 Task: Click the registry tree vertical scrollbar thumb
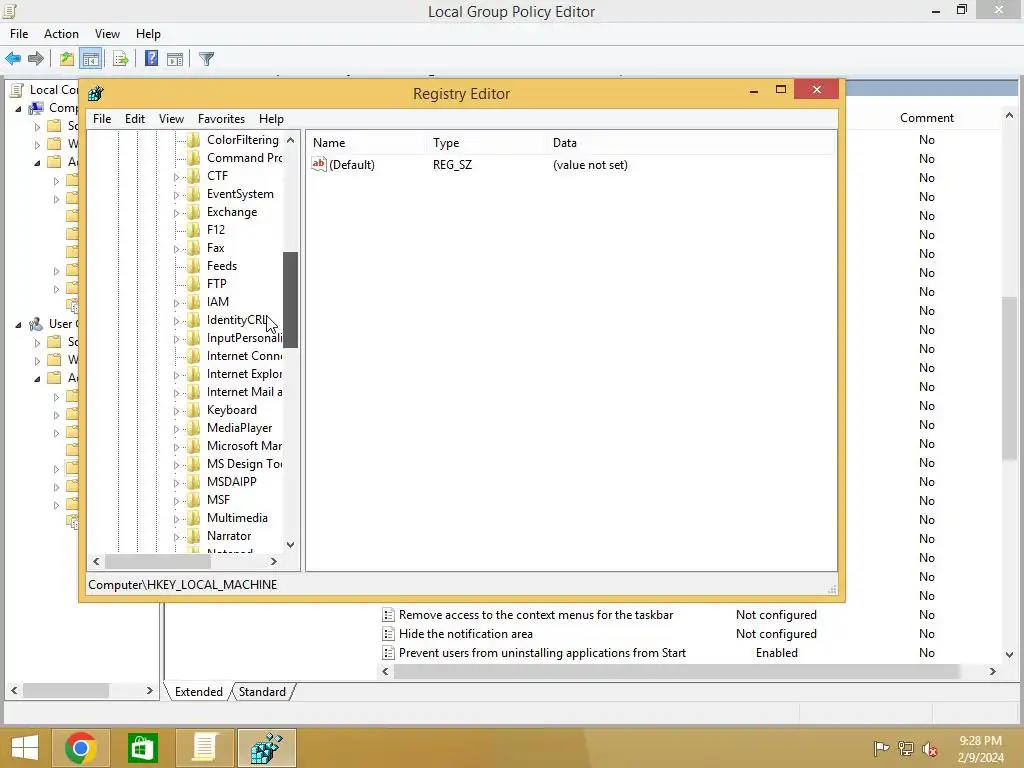click(x=291, y=300)
